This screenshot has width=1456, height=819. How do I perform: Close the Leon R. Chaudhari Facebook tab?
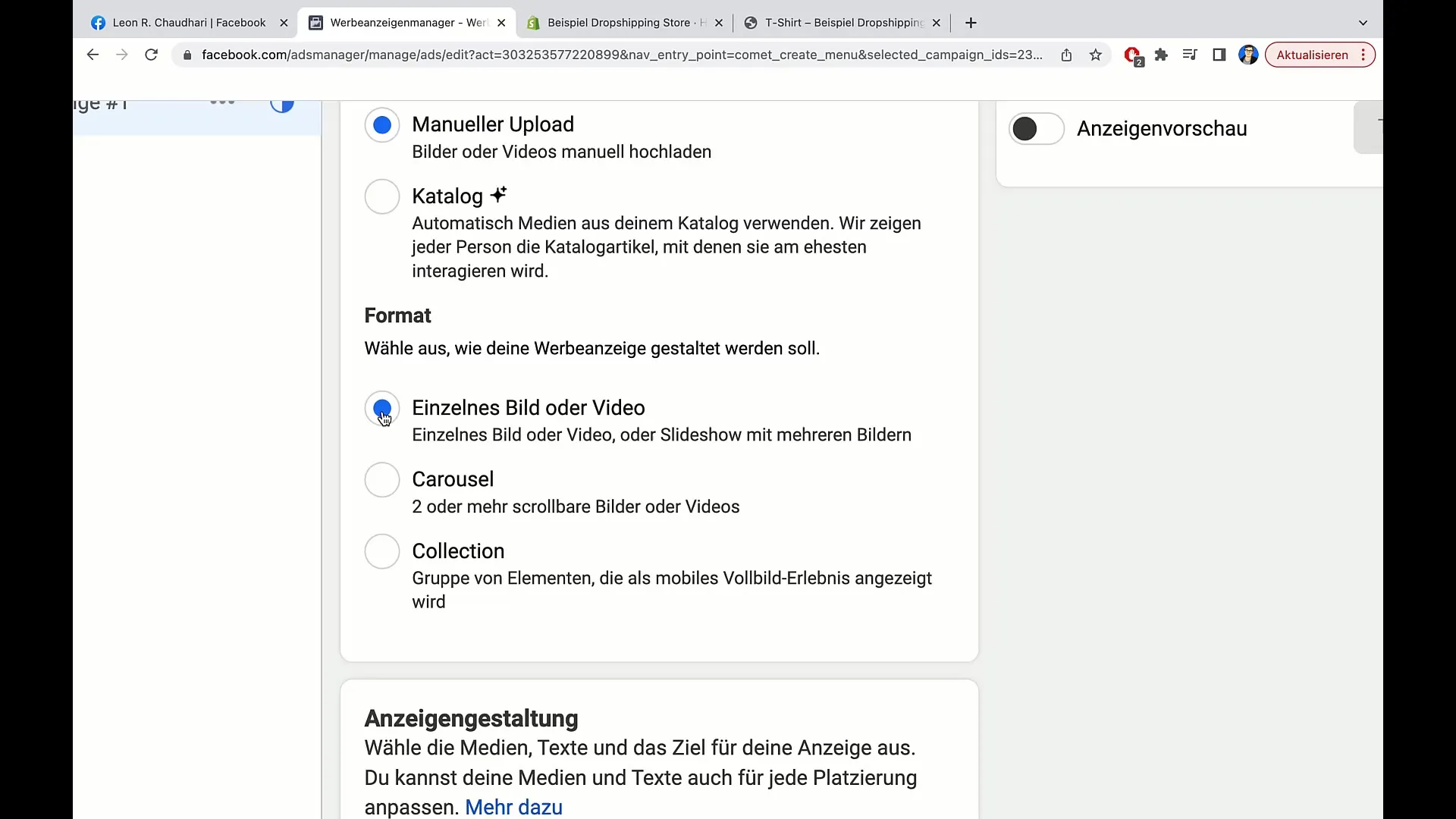coord(284,23)
